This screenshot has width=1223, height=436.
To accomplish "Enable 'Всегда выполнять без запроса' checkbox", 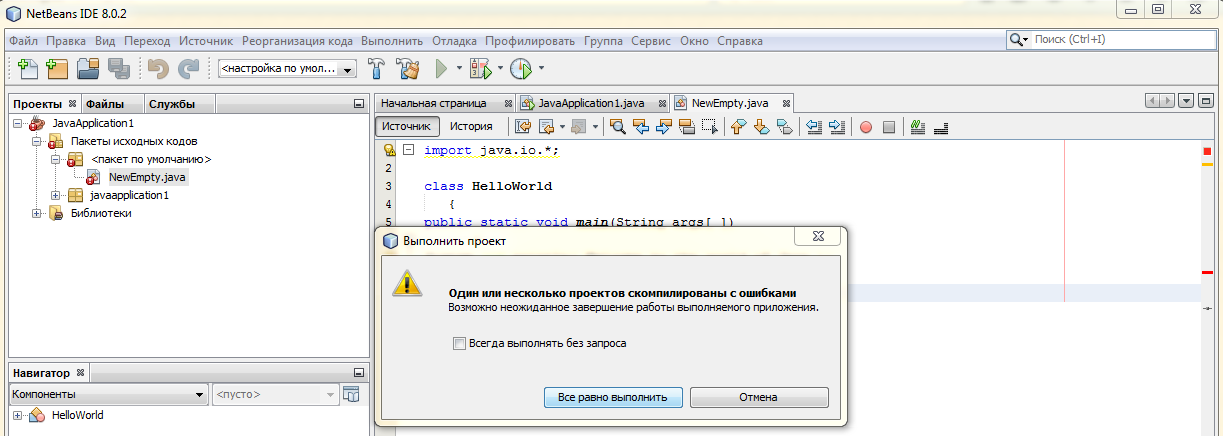I will click(460, 344).
